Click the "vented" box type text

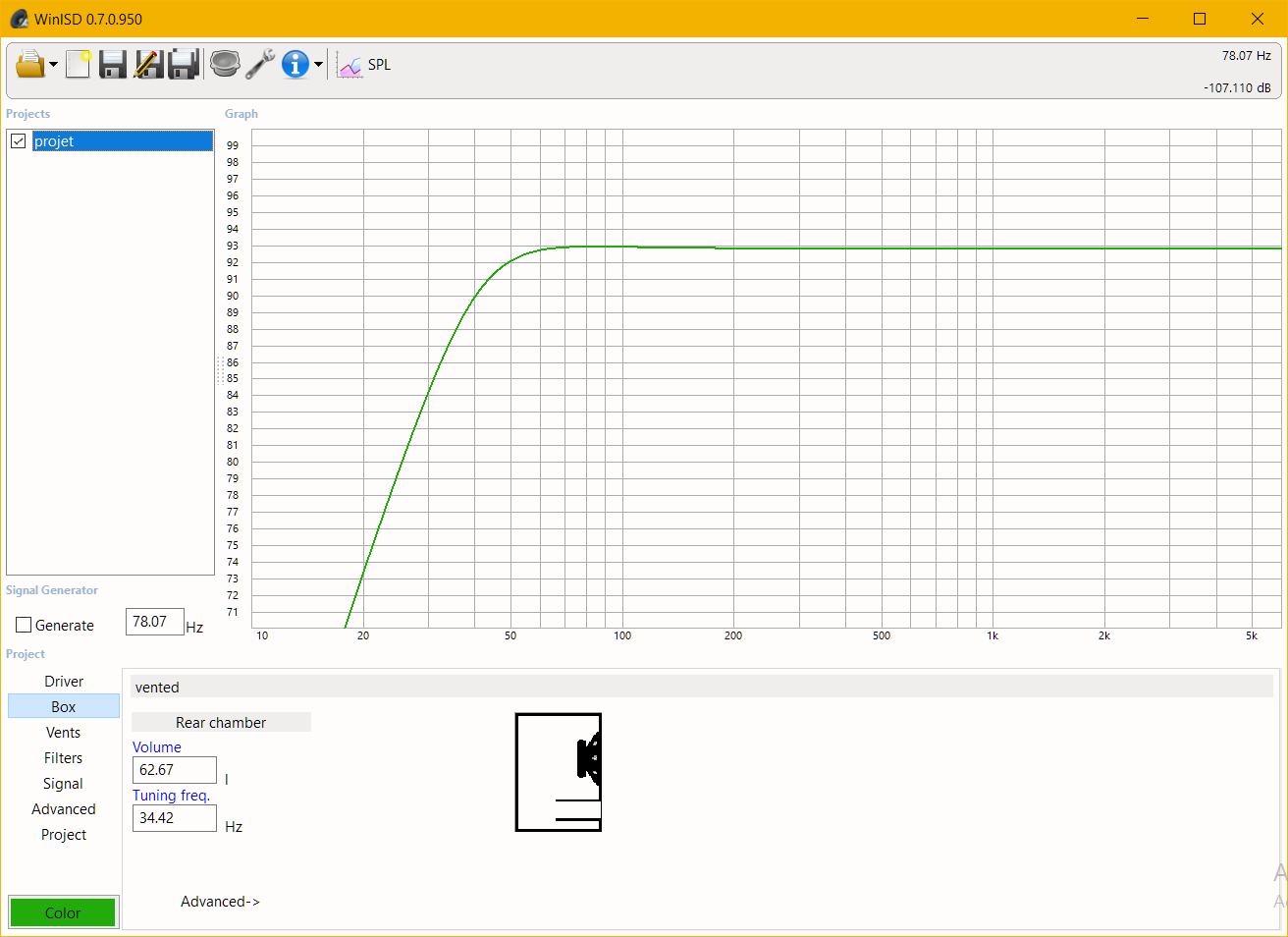point(157,688)
